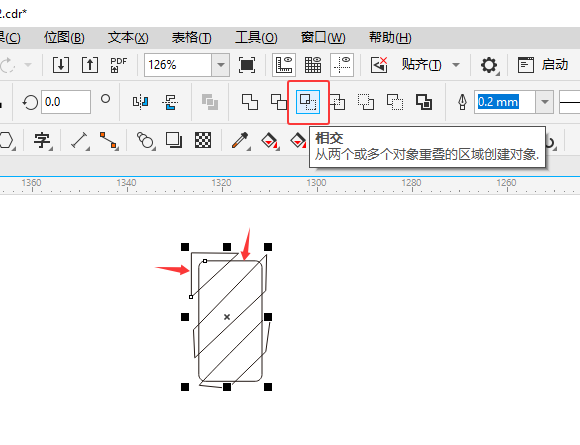The image size is (580, 445).
Task: Expand the 贴齐(T) snap-to dropdown
Action: tap(456, 65)
